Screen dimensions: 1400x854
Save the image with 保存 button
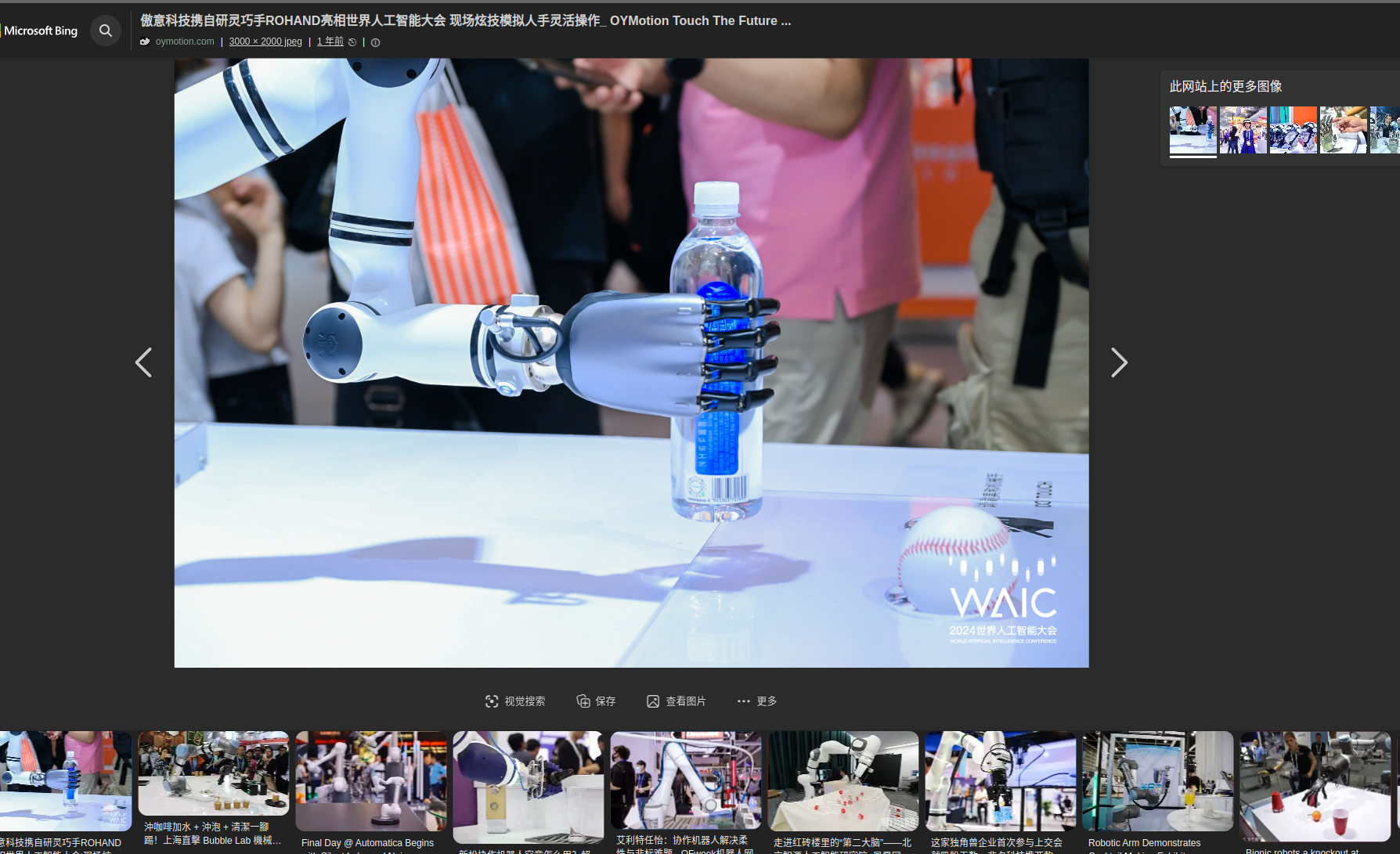pos(596,701)
